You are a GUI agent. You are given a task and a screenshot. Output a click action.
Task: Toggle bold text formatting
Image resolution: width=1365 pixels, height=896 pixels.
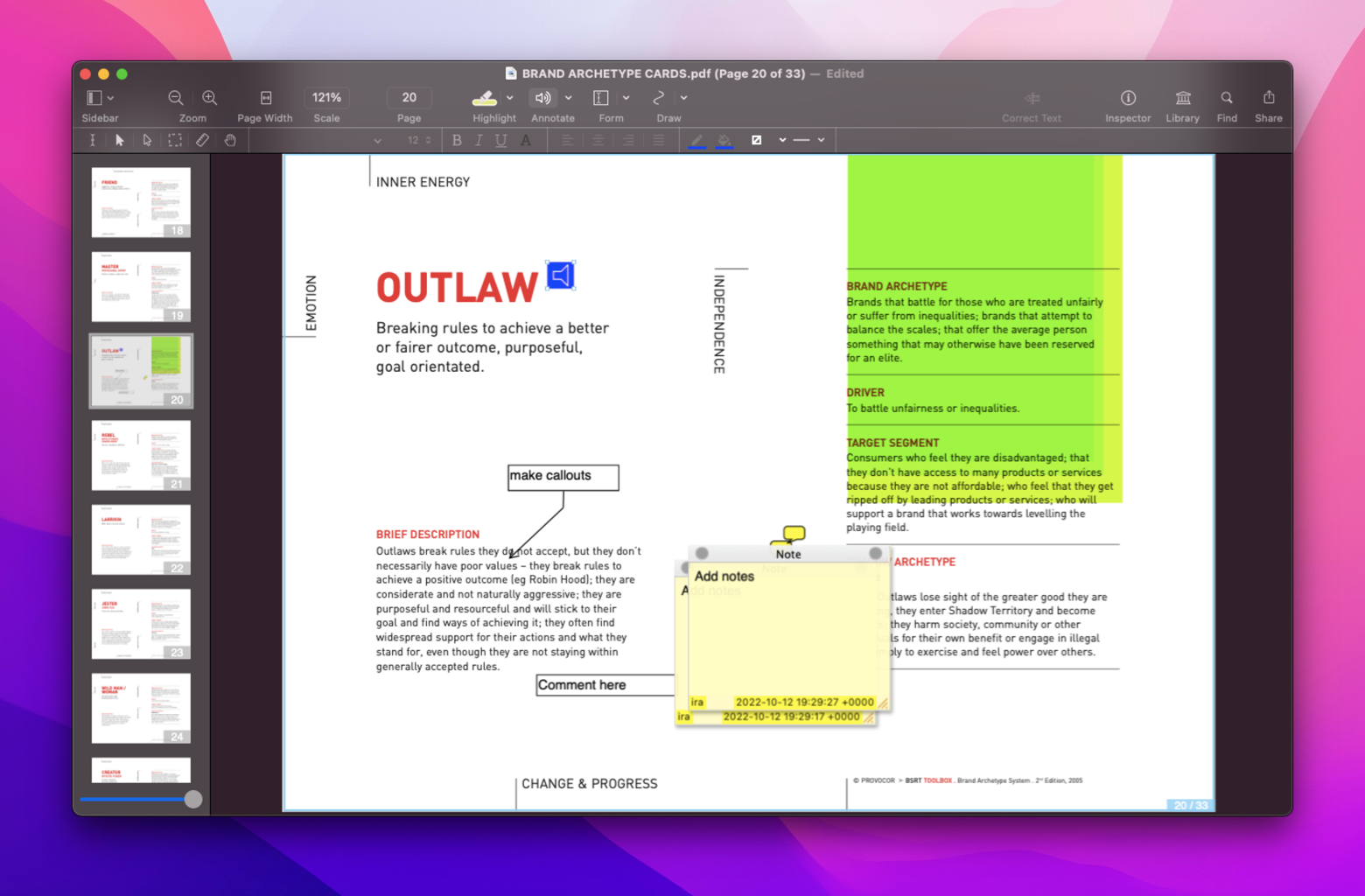point(456,140)
